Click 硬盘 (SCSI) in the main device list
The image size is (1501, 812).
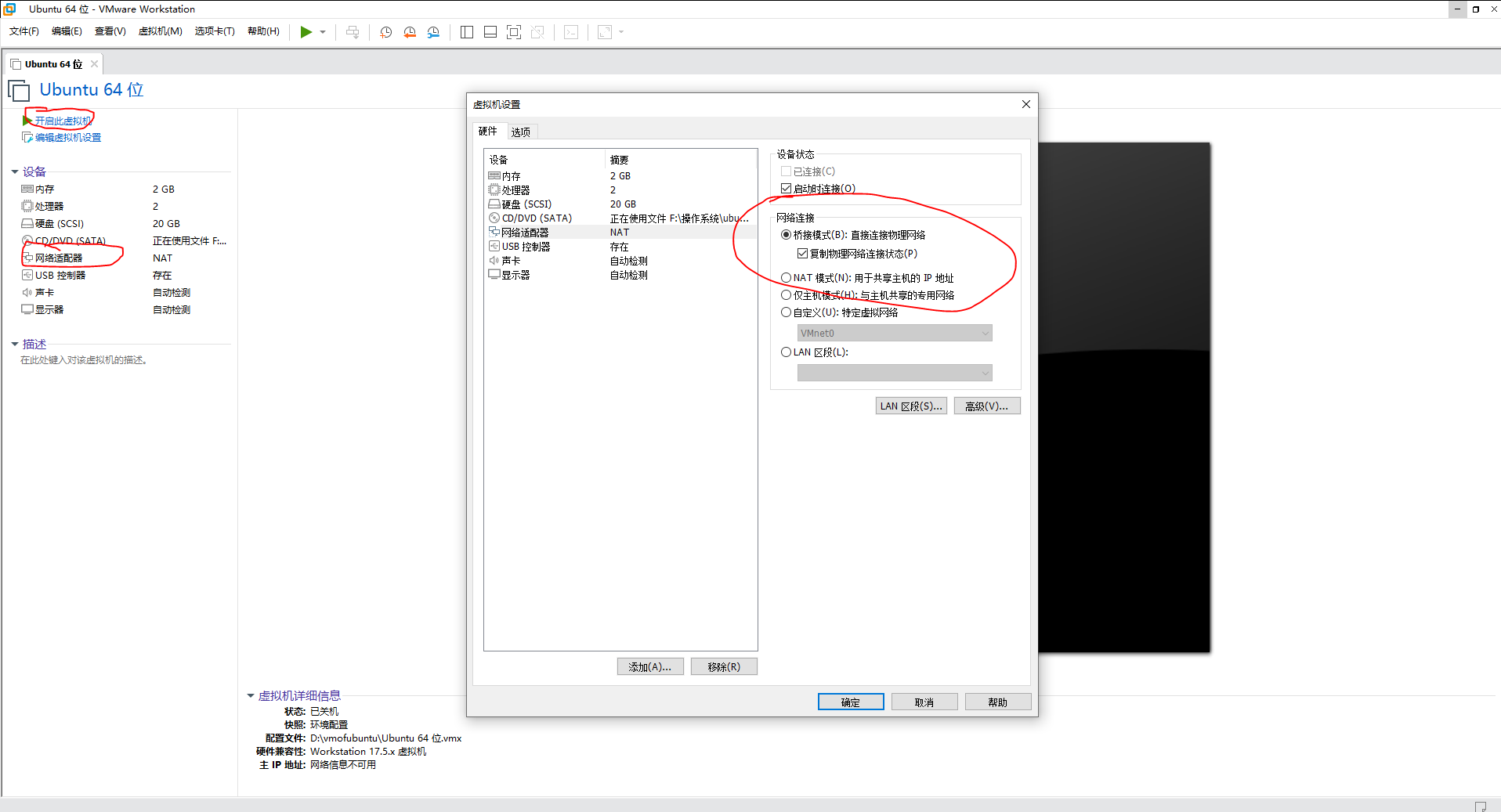(60, 224)
